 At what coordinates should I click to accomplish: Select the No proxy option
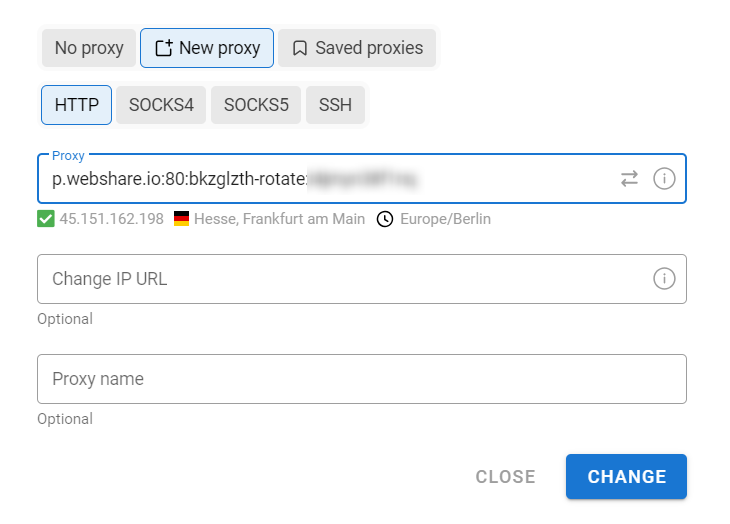pyautogui.click(x=89, y=48)
